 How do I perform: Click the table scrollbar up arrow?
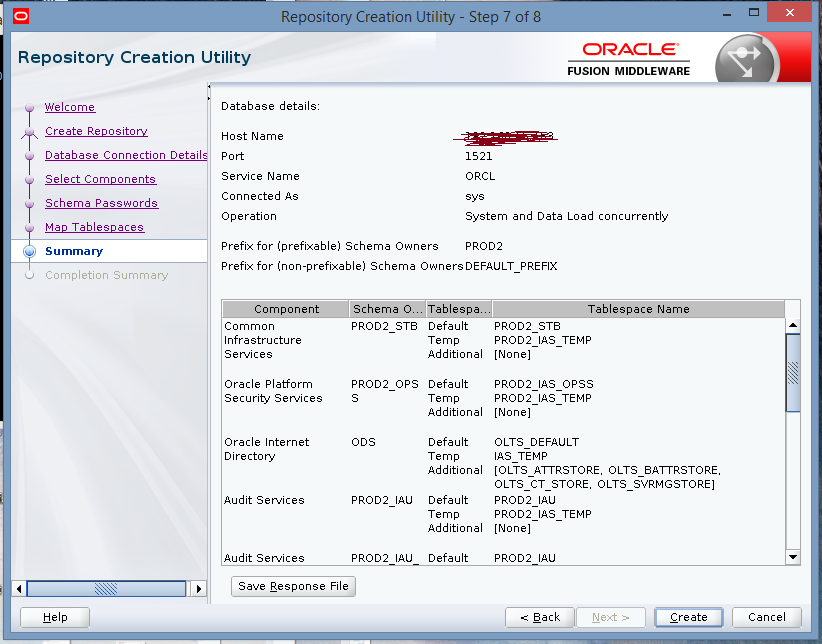tap(793, 326)
